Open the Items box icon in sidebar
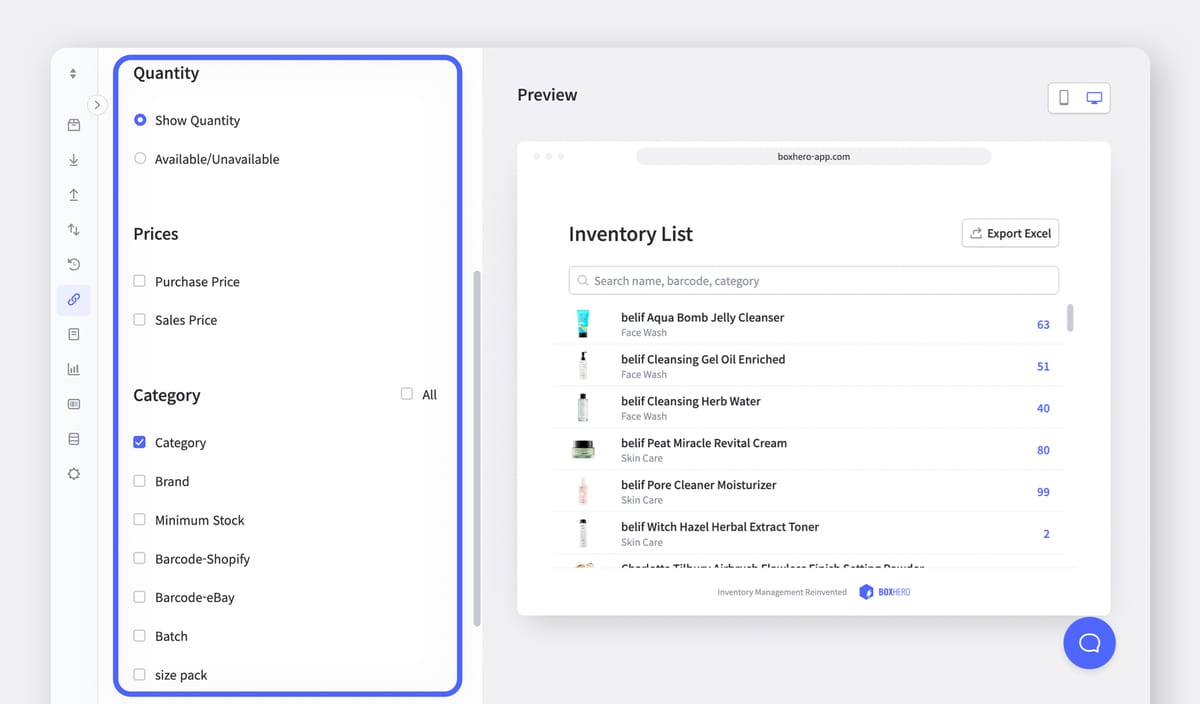This screenshot has width=1200, height=704. pyautogui.click(x=73, y=124)
